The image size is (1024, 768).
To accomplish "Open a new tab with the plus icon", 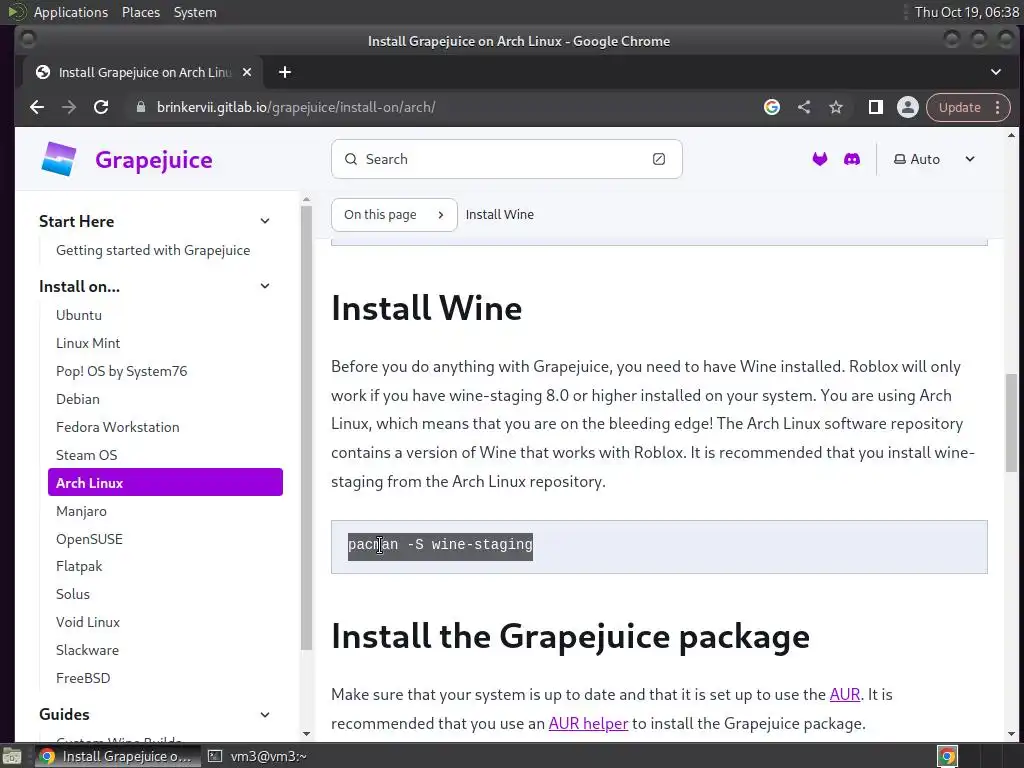I will click(x=285, y=72).
